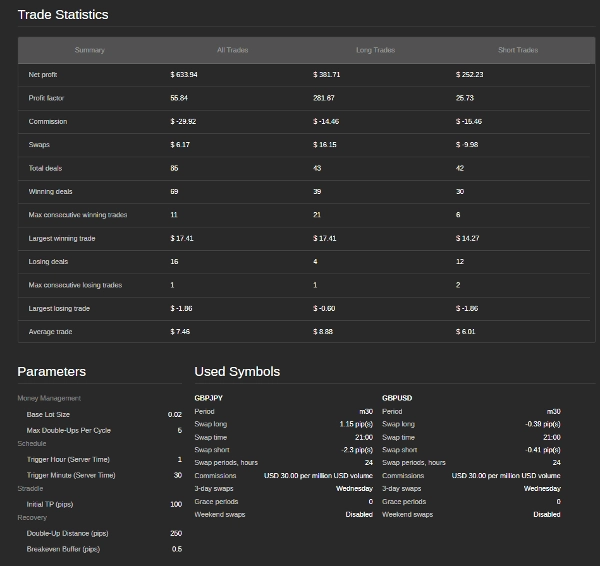Click short trades net profit $ 252.23
600x566 pixels.
pos(470,75)
